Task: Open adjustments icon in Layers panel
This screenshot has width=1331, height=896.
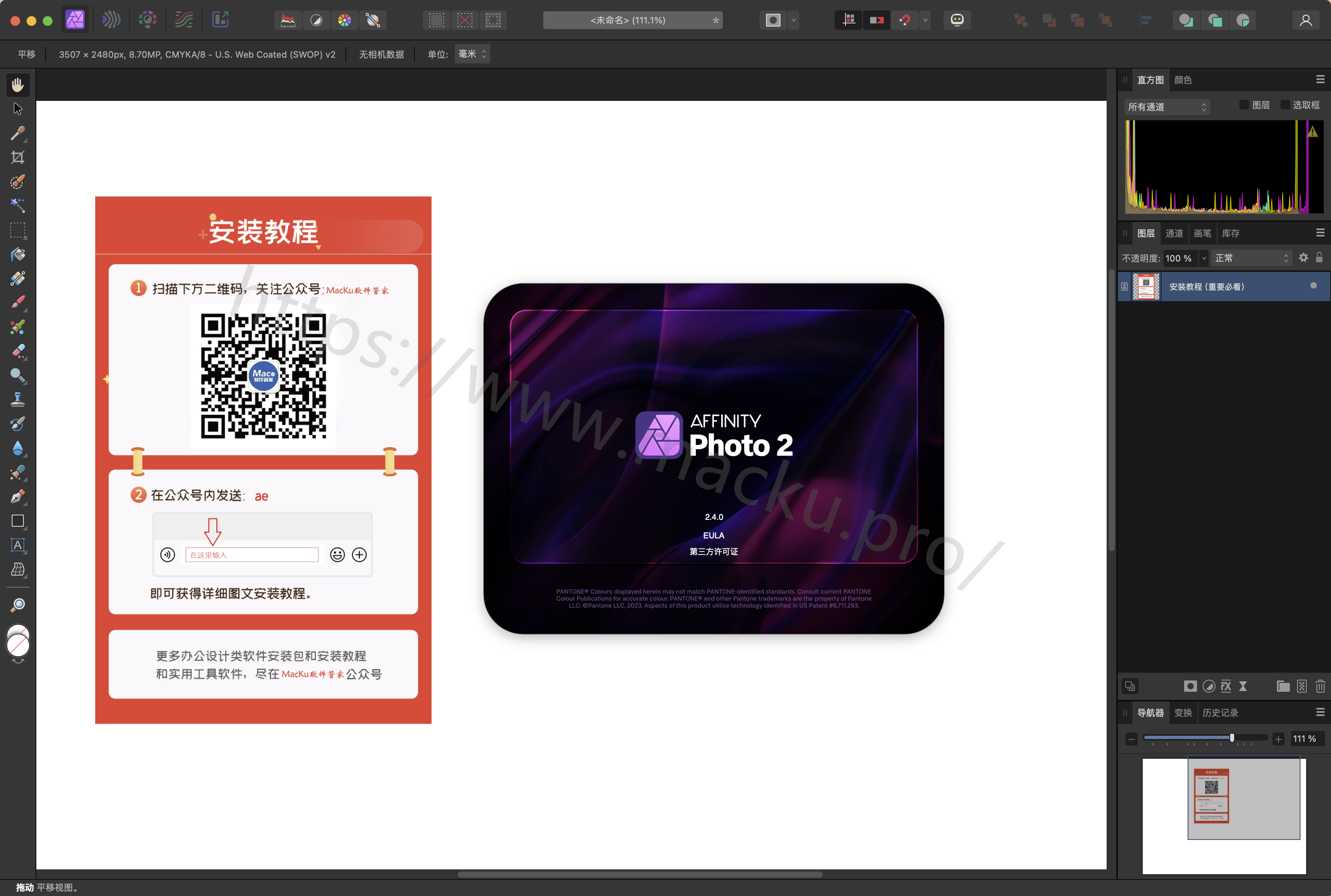Action: click(1209, 686)
